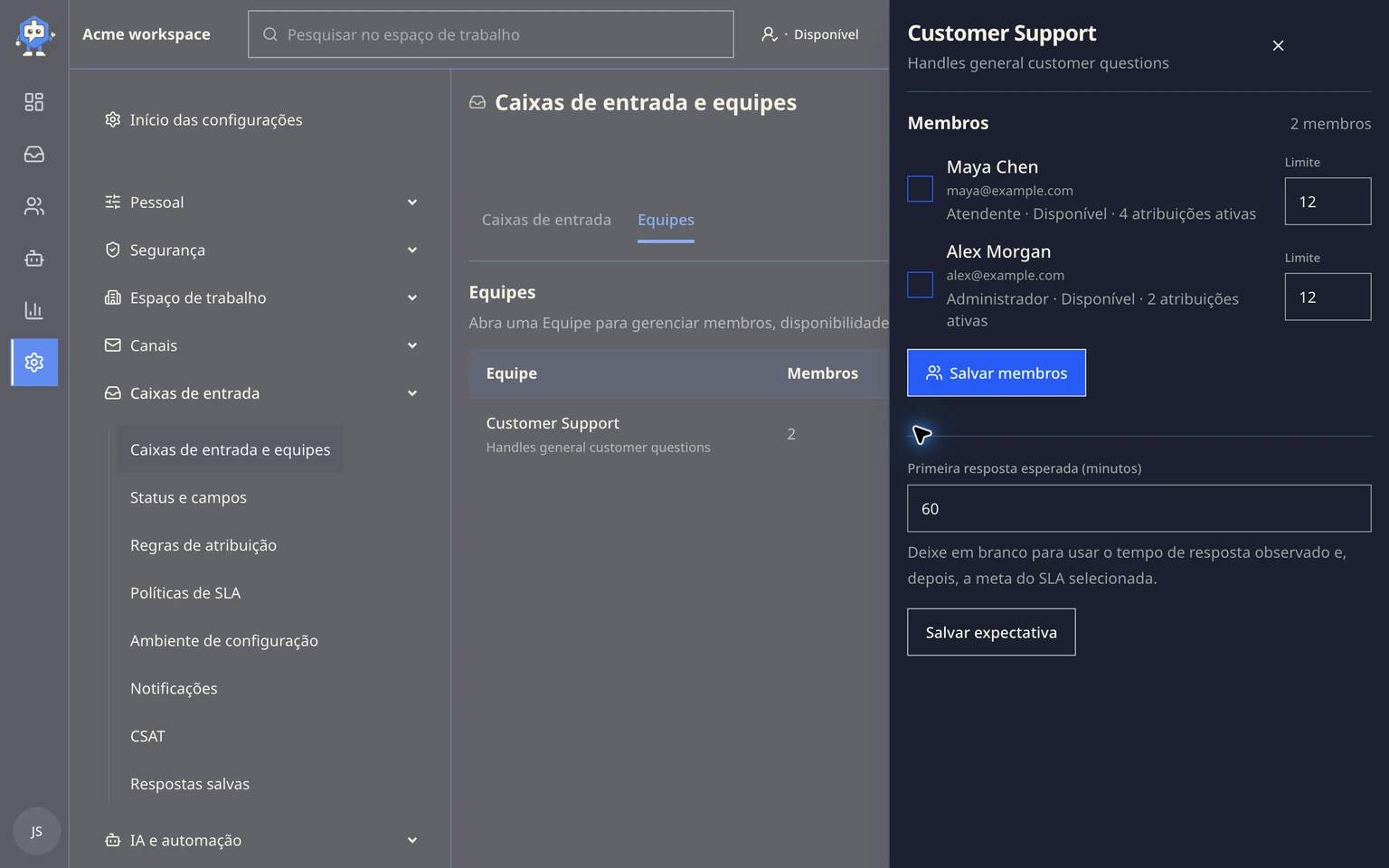Viewport: 1389px width, 868px height.
Task: Open the bot automation icon in sidebar
Action: (x=34, y=259)
